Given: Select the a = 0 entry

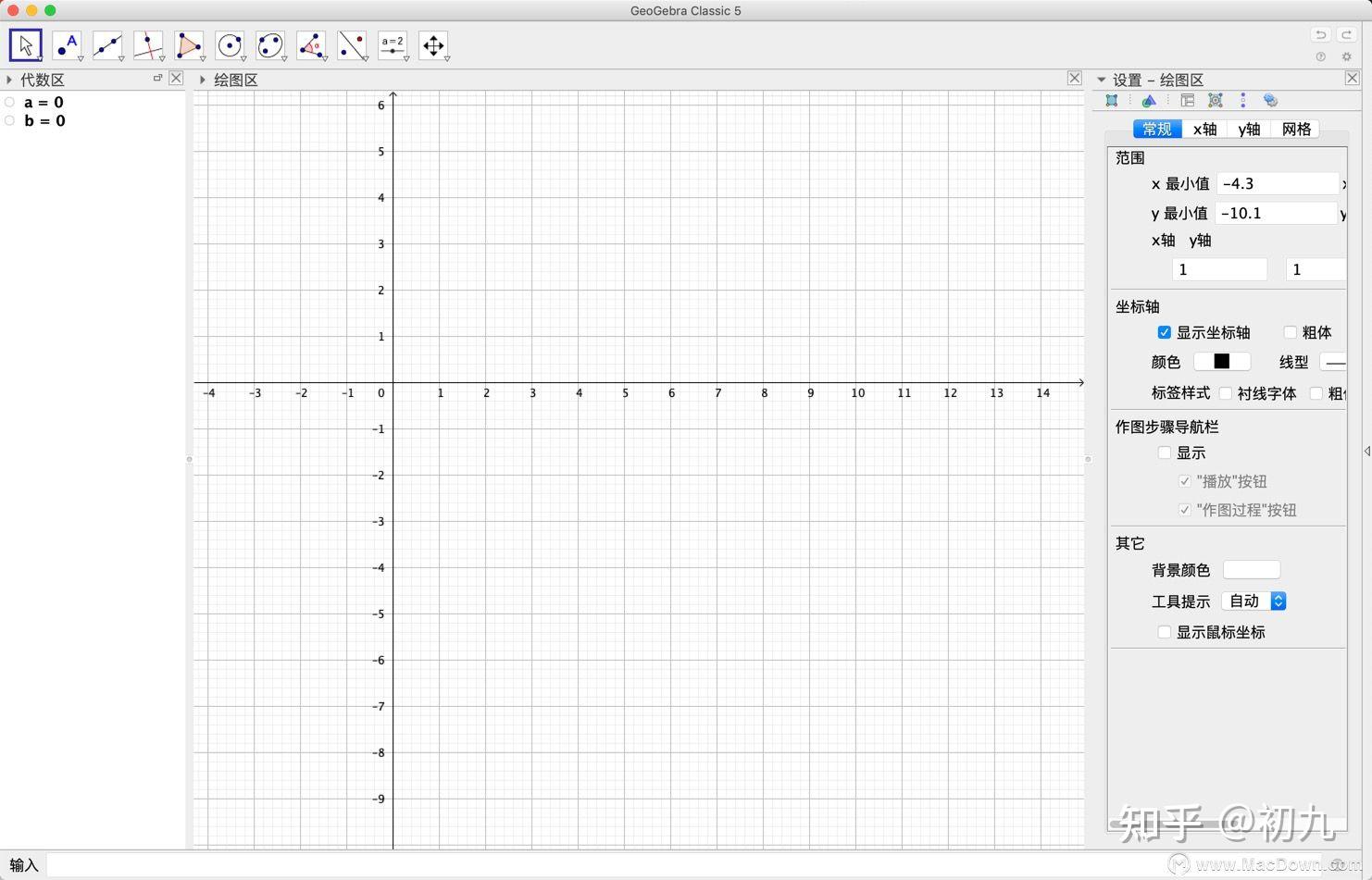Looking at the screenshot, I should pos(44,103).
